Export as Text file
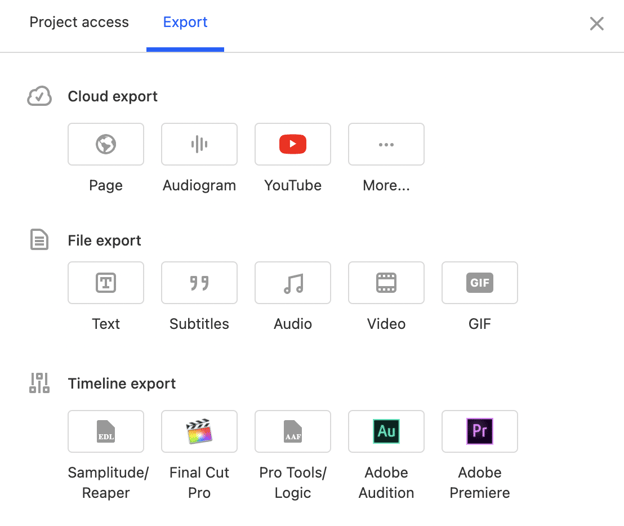The width and height of the screenshot is (624, 526). click(x=106, y=283)
